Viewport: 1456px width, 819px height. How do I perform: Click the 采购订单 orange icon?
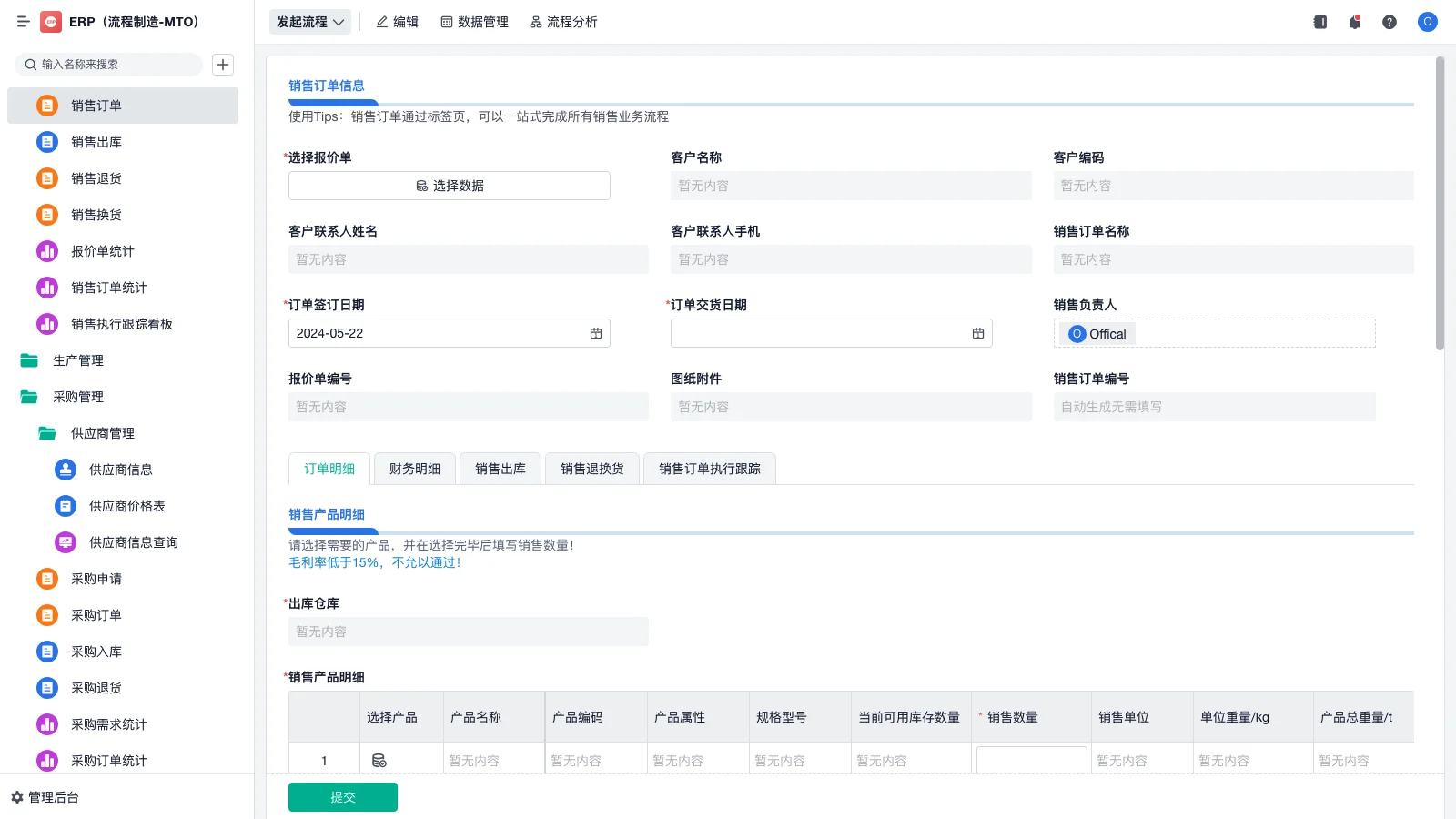(47, 615)
